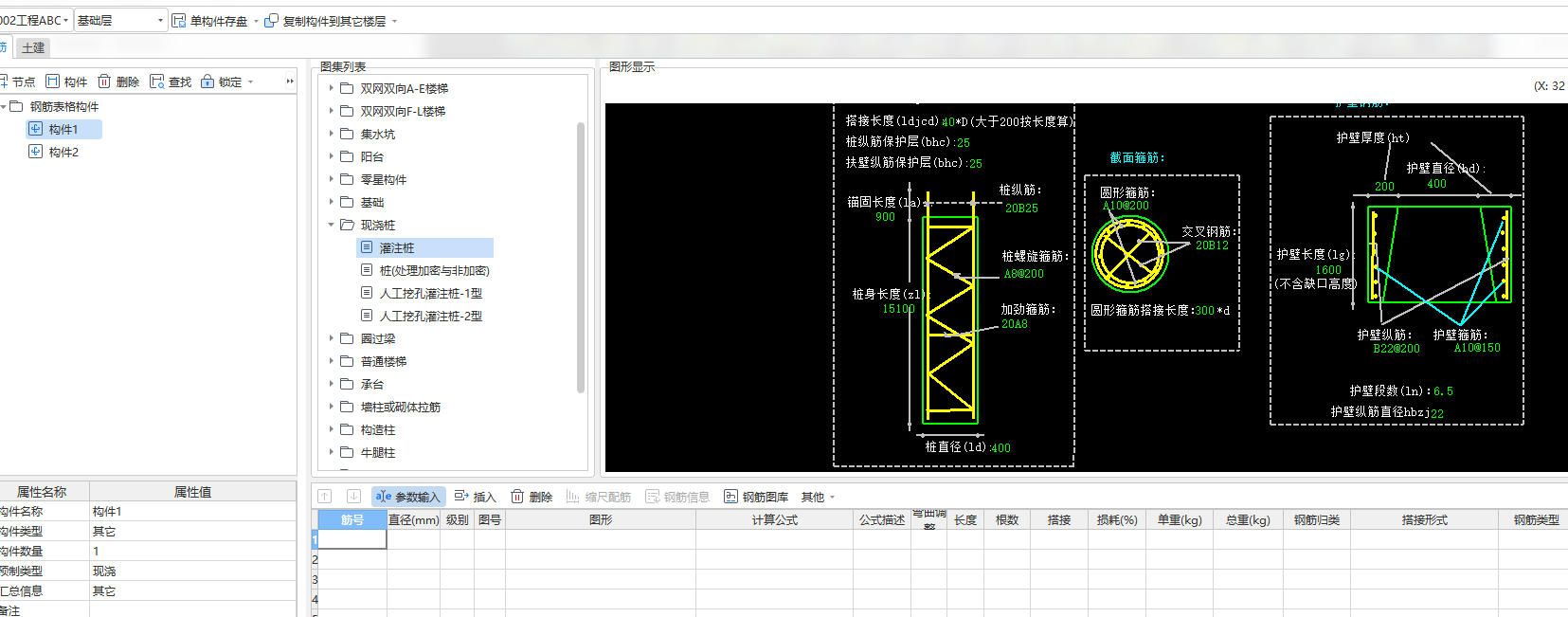Expand the 圈过梁 folder

(331, 338)
